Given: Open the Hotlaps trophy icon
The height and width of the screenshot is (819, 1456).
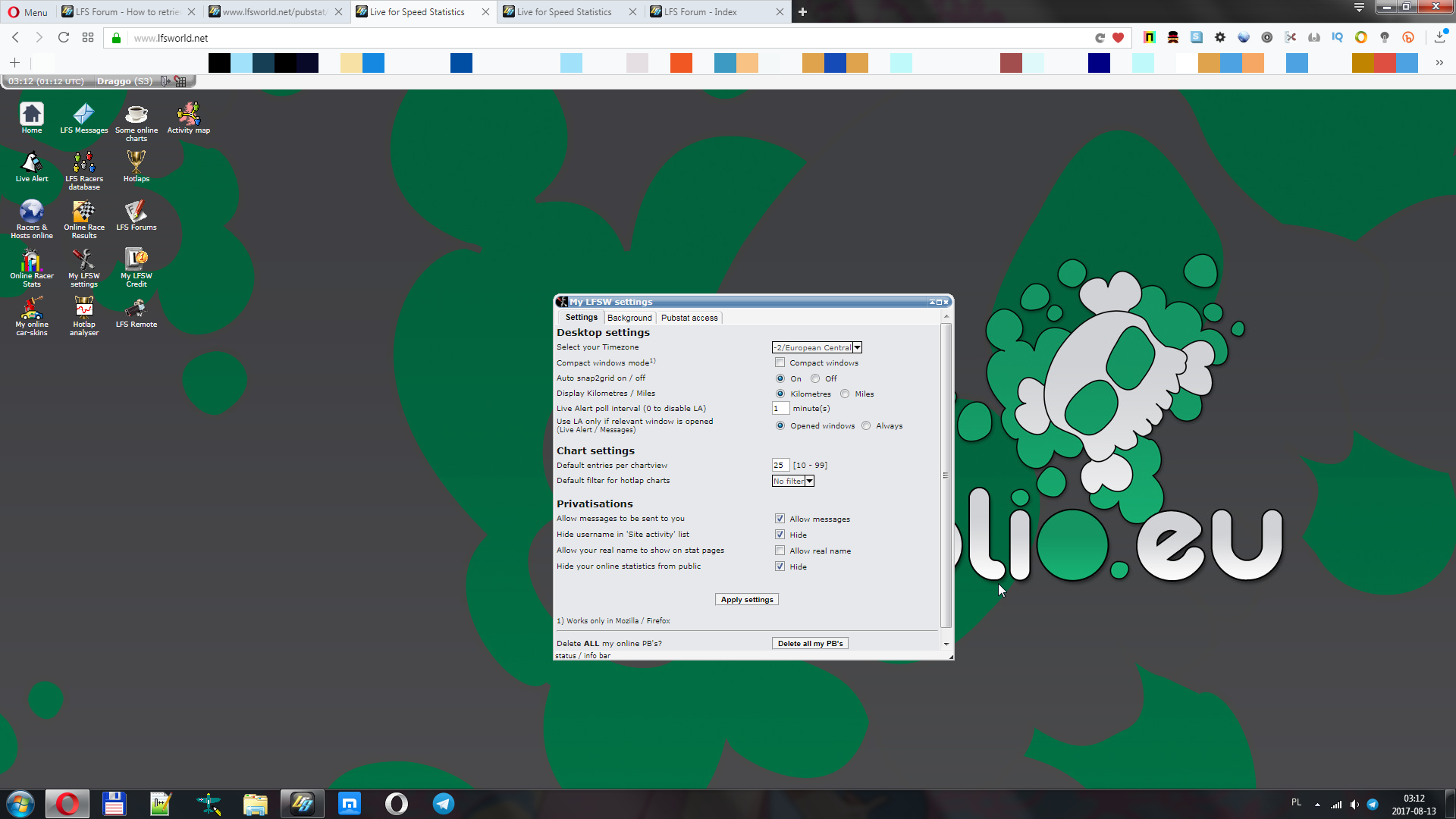Looking at the screenshot, I should pos(136,164).
